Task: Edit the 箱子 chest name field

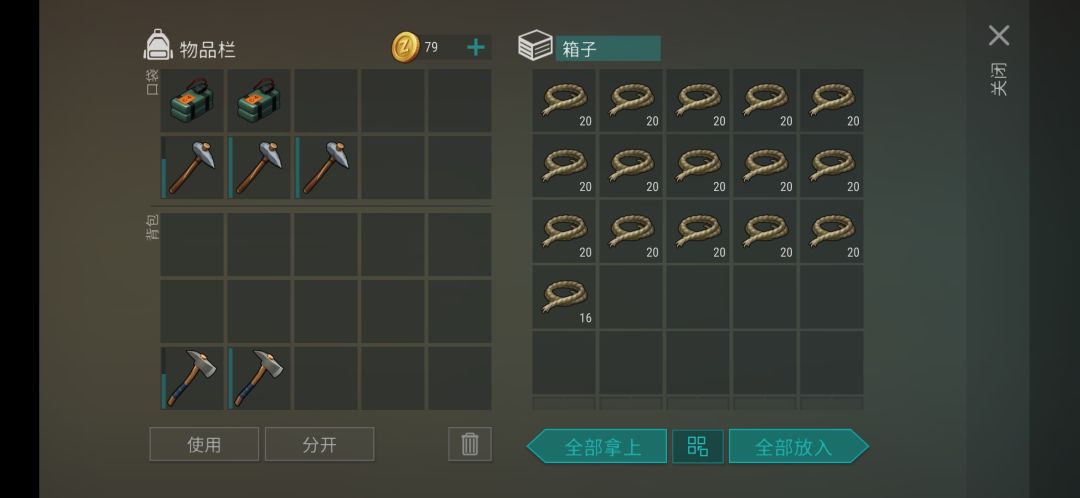Action: [608, 49]
